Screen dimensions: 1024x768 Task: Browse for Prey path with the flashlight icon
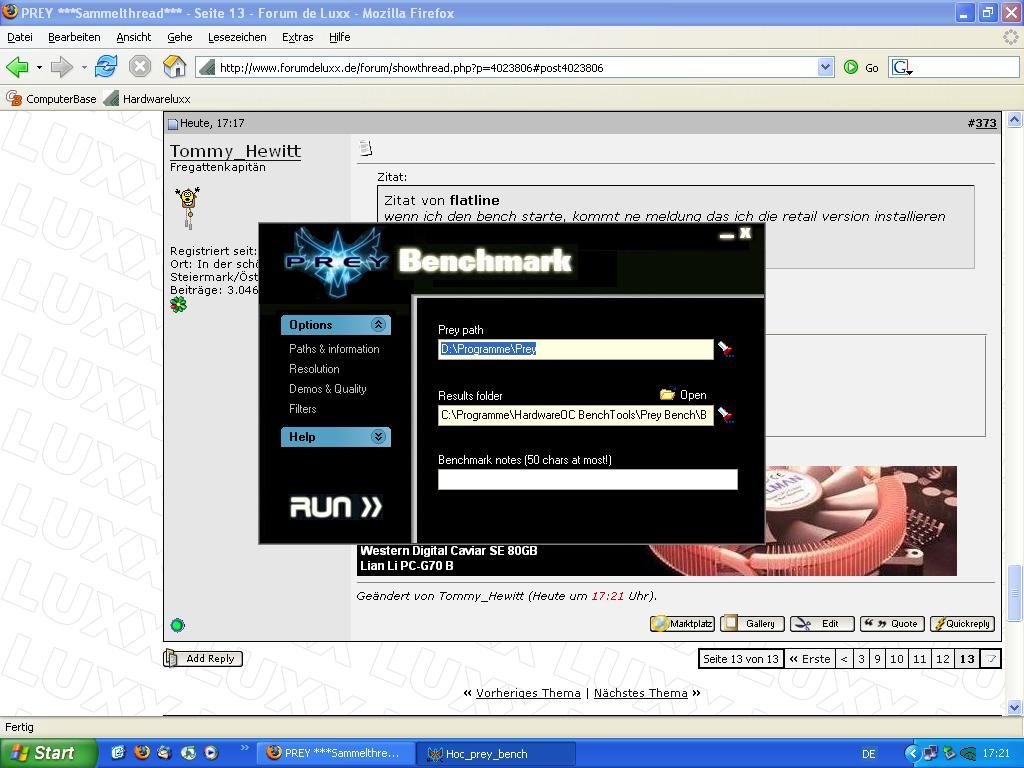[726, 349]
